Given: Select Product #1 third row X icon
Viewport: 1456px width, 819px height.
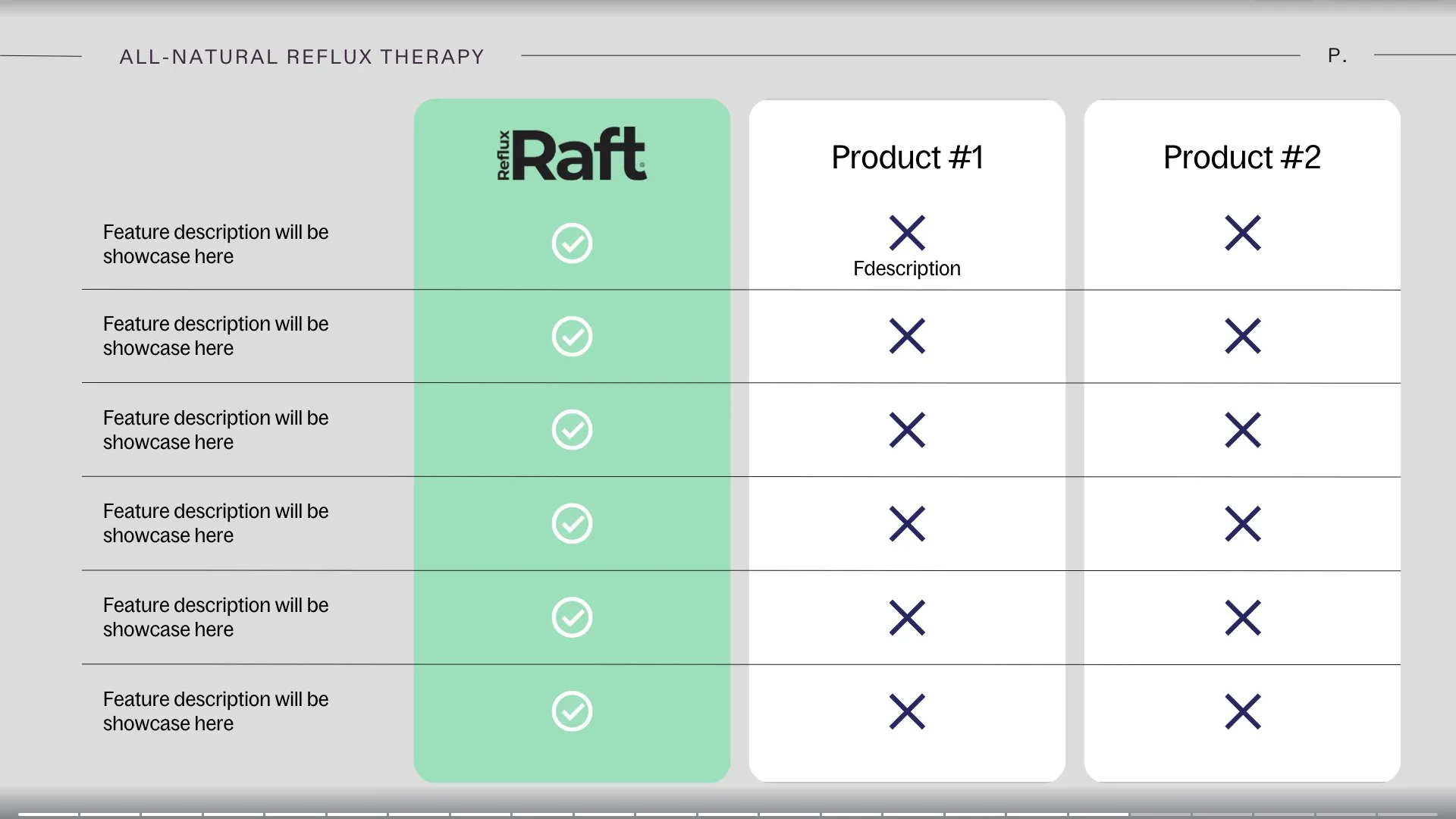Looking at the screenshot, I should [907, 430].
